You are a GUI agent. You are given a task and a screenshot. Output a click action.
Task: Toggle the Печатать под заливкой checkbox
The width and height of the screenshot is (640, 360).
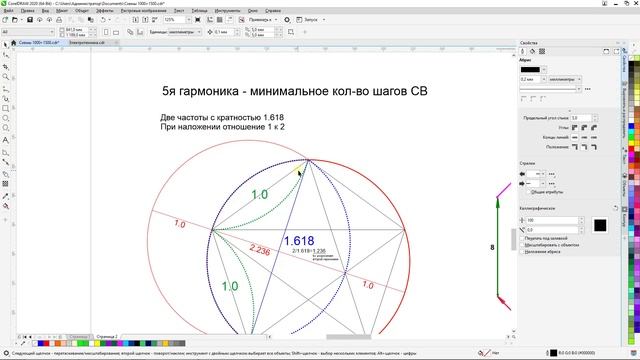click(522, 238)
